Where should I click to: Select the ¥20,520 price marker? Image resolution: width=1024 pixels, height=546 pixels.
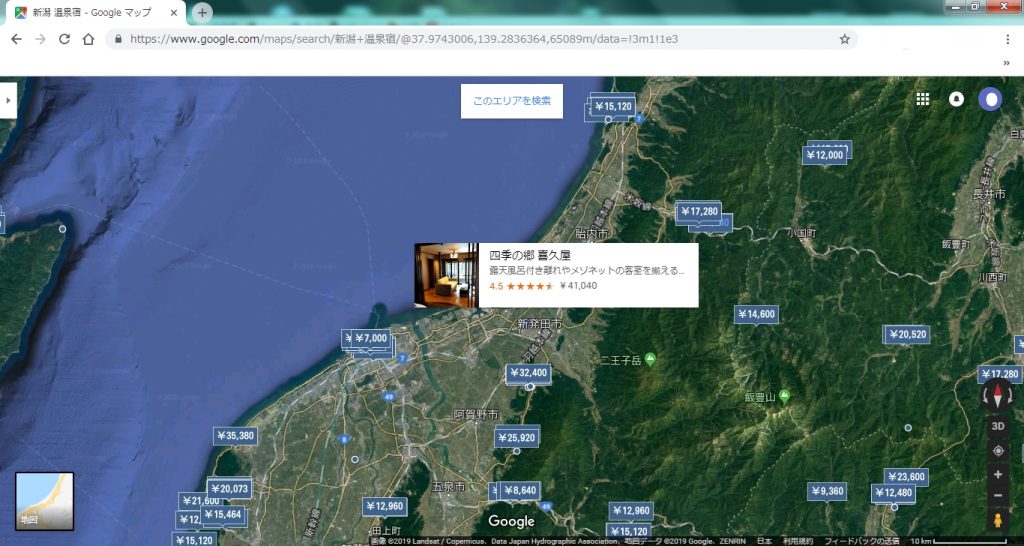(908, 334)
